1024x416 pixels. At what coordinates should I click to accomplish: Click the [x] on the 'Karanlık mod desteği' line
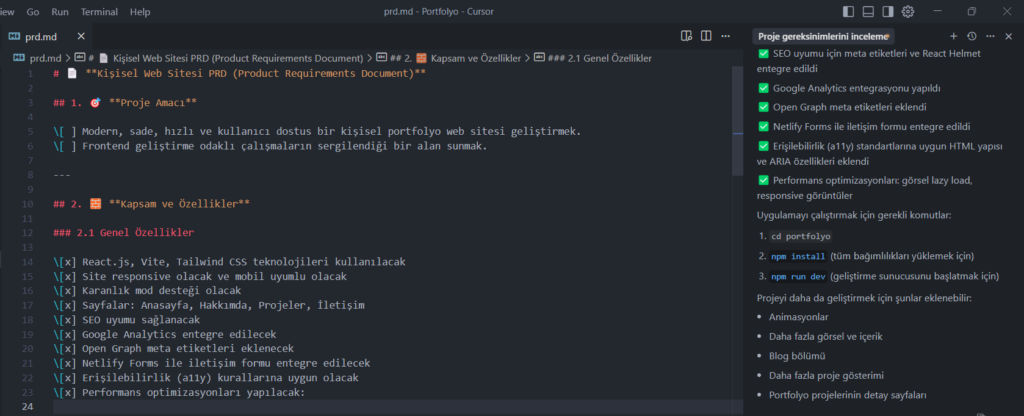coord(65,291)
